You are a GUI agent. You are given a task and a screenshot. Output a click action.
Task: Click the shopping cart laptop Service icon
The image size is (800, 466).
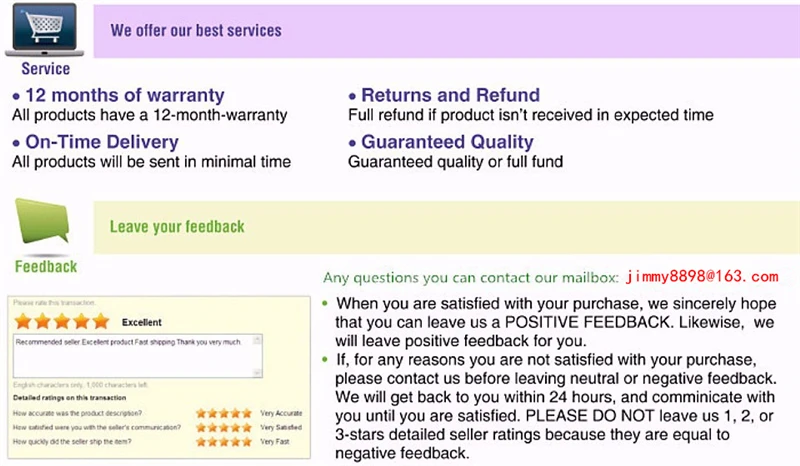[44, 30]
